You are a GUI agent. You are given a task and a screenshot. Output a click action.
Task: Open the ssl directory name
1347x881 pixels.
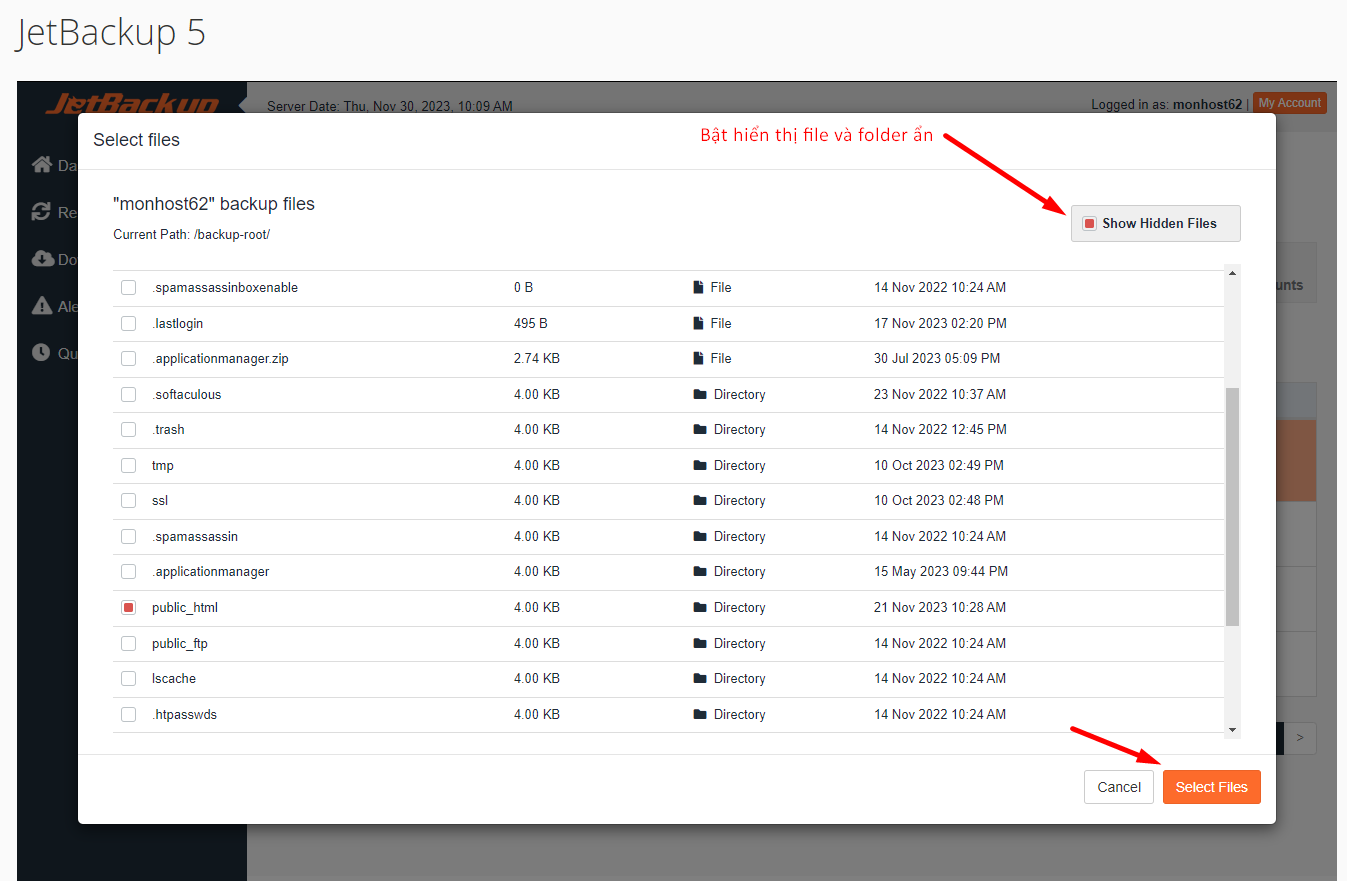point(160,500)
